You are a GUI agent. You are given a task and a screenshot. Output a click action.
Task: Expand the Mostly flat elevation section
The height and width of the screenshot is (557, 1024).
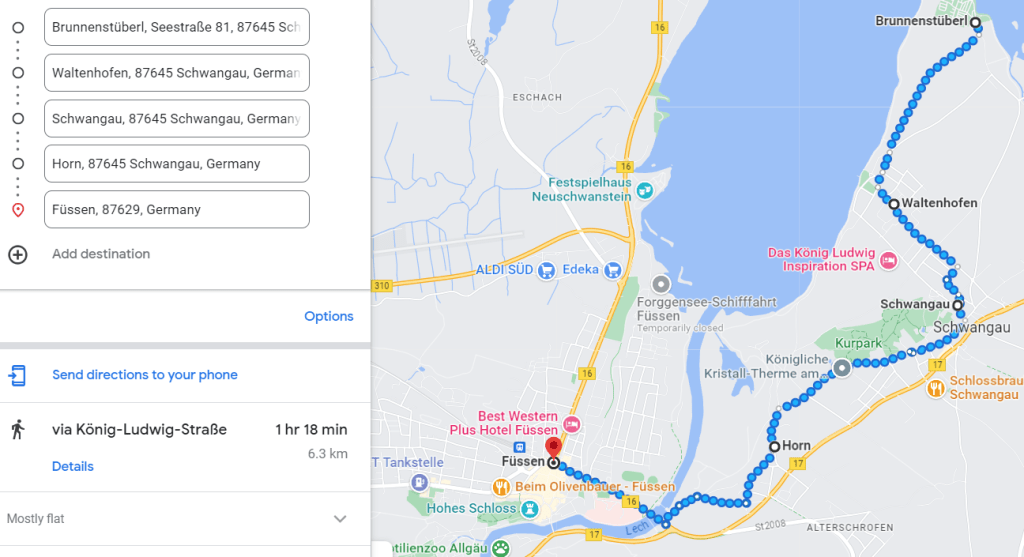[x=340, y=519]
